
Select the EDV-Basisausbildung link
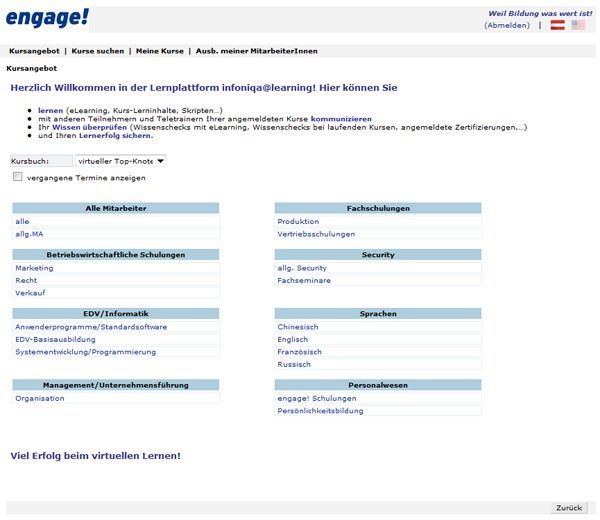click(x=55, y=339)
